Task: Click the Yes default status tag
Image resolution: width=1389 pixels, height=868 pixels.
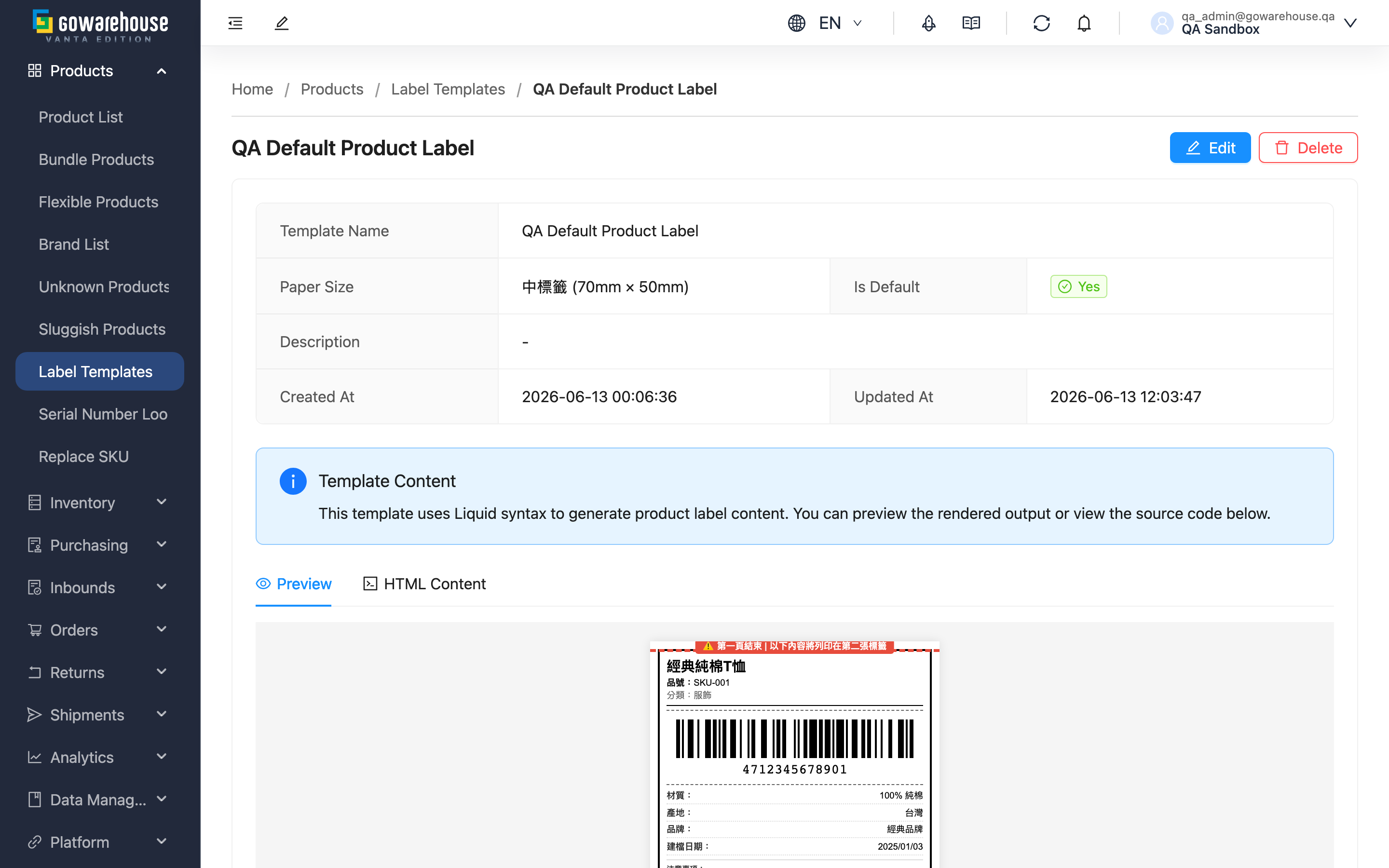Action: click(1078, 286)
